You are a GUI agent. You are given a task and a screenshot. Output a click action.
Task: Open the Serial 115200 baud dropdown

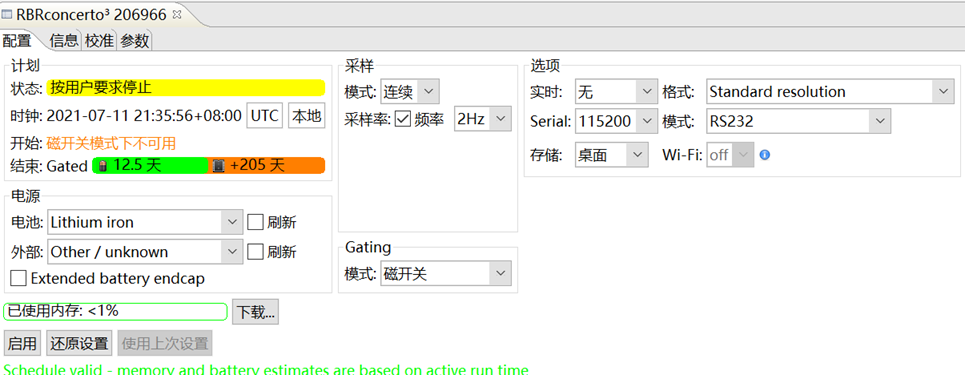click(616, 121)
